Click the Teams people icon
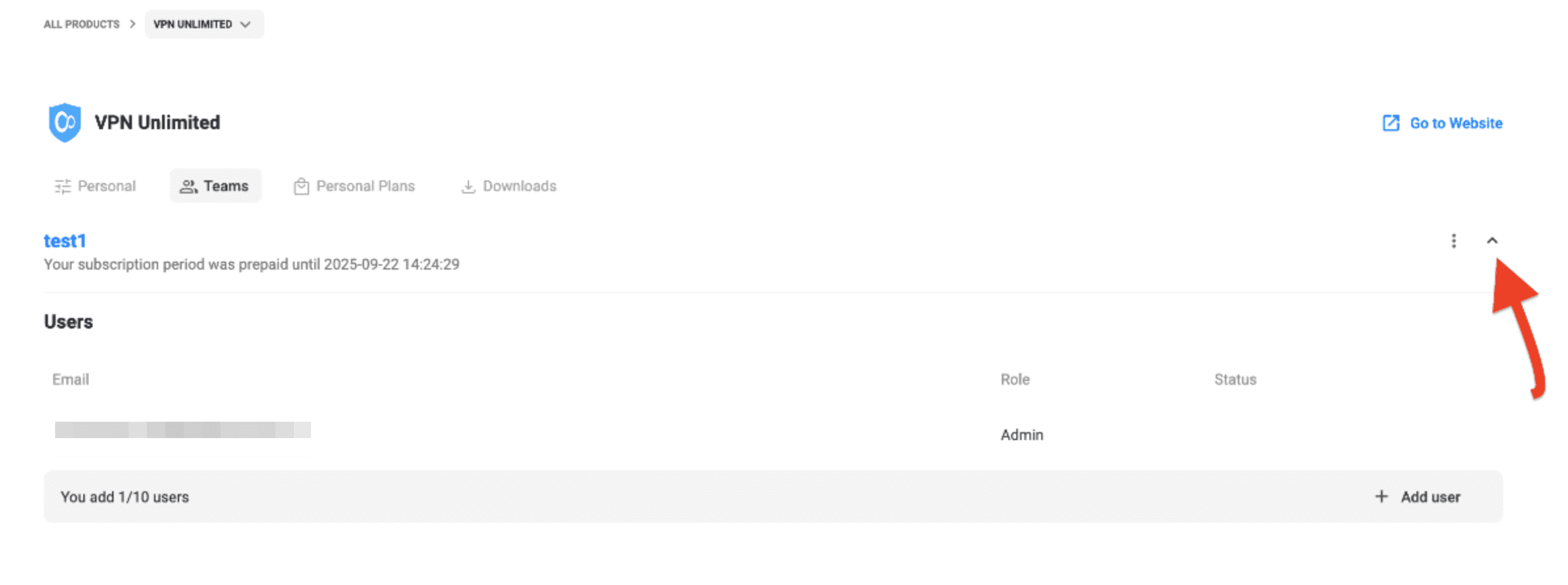 coord(188,187)
